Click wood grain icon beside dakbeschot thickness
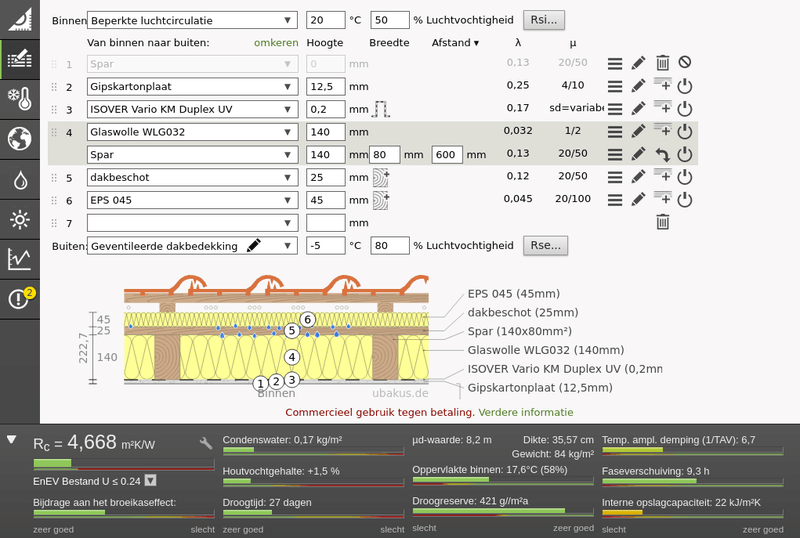Screen dimensions: 800x538 coord(381,178)
